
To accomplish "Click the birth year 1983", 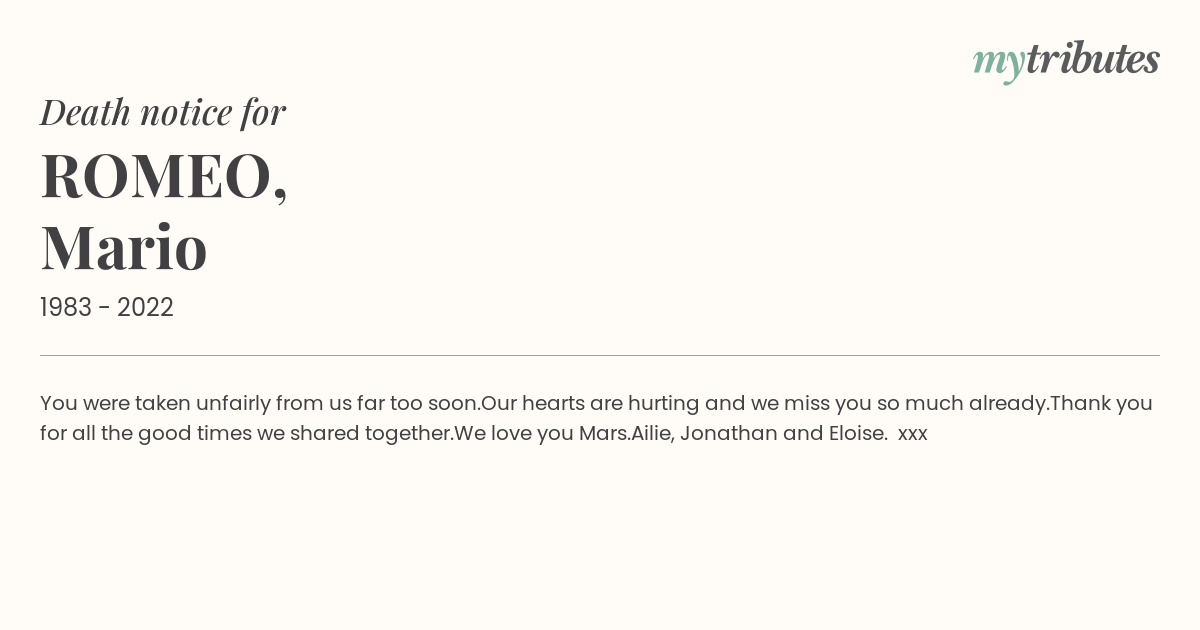I will click(x=66, y=307).
